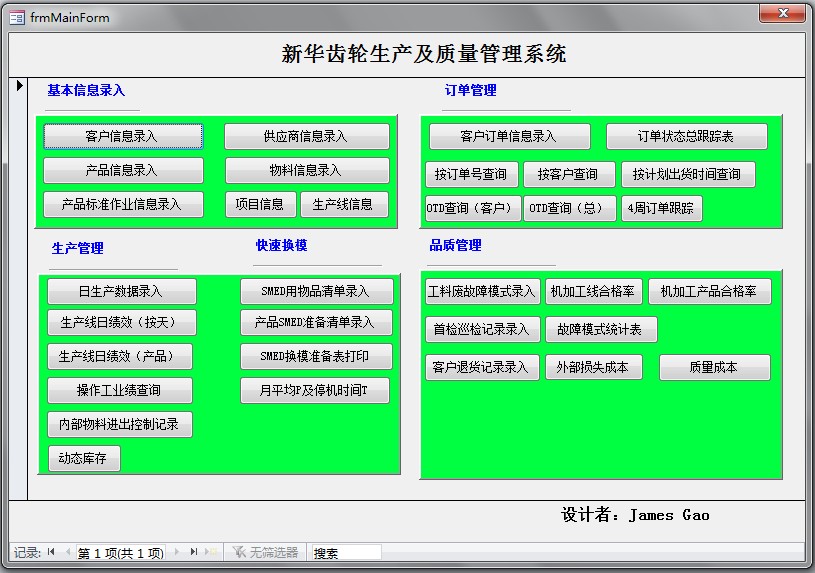The image size is (815, 573).
Task: Click current record number box
Action: pos(121,552)
